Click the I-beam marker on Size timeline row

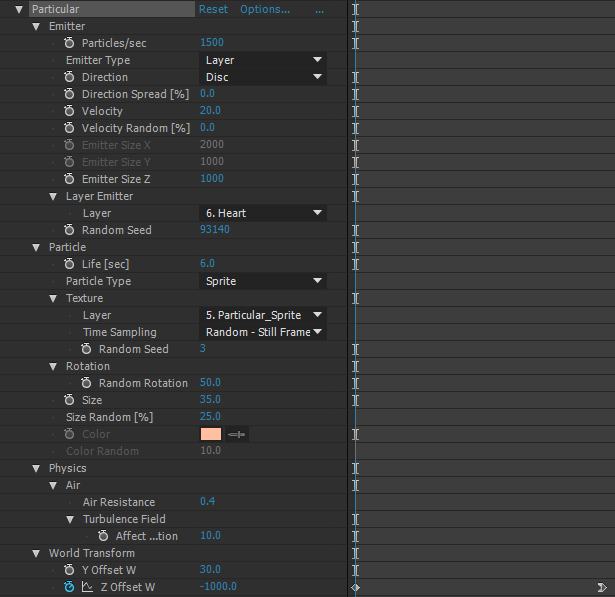point(355,400)
